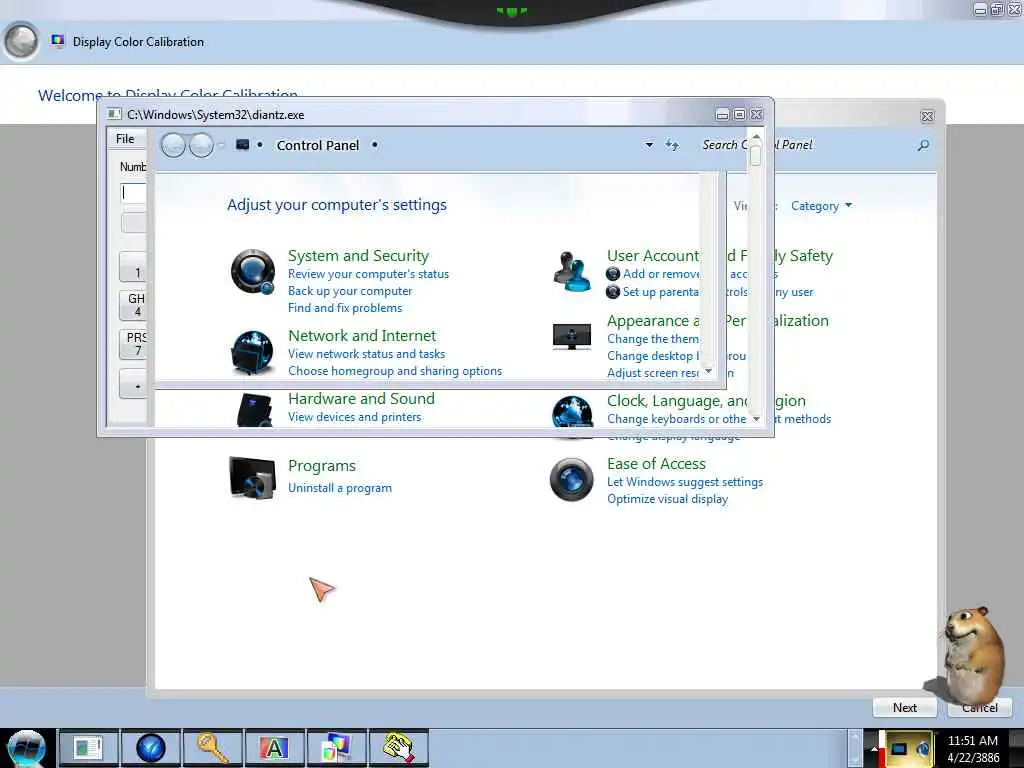
Task: Open the first taskbar window icon
Action: click(x=88, y=748)
